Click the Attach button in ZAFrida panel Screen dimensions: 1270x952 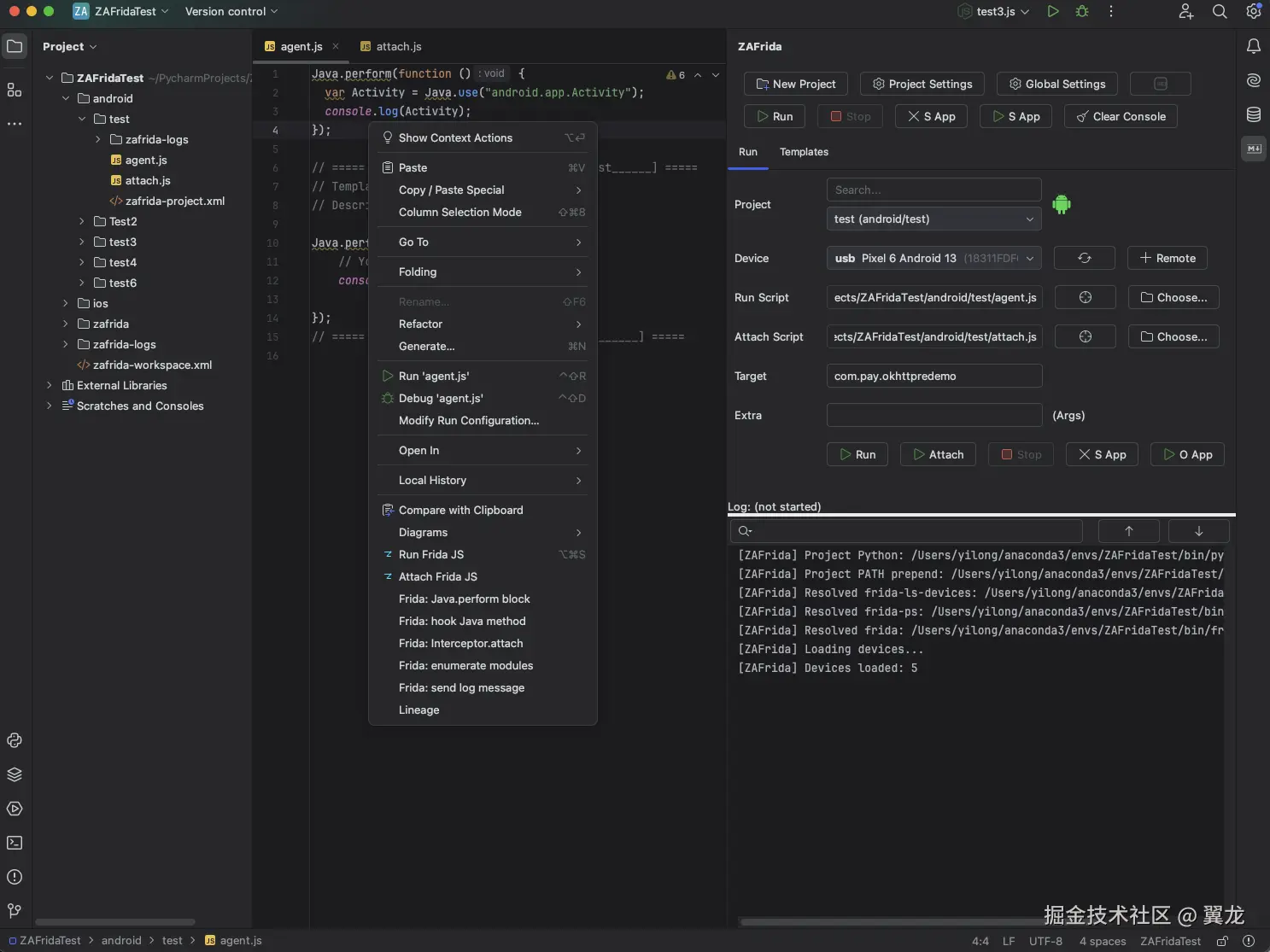pos(938,454)
